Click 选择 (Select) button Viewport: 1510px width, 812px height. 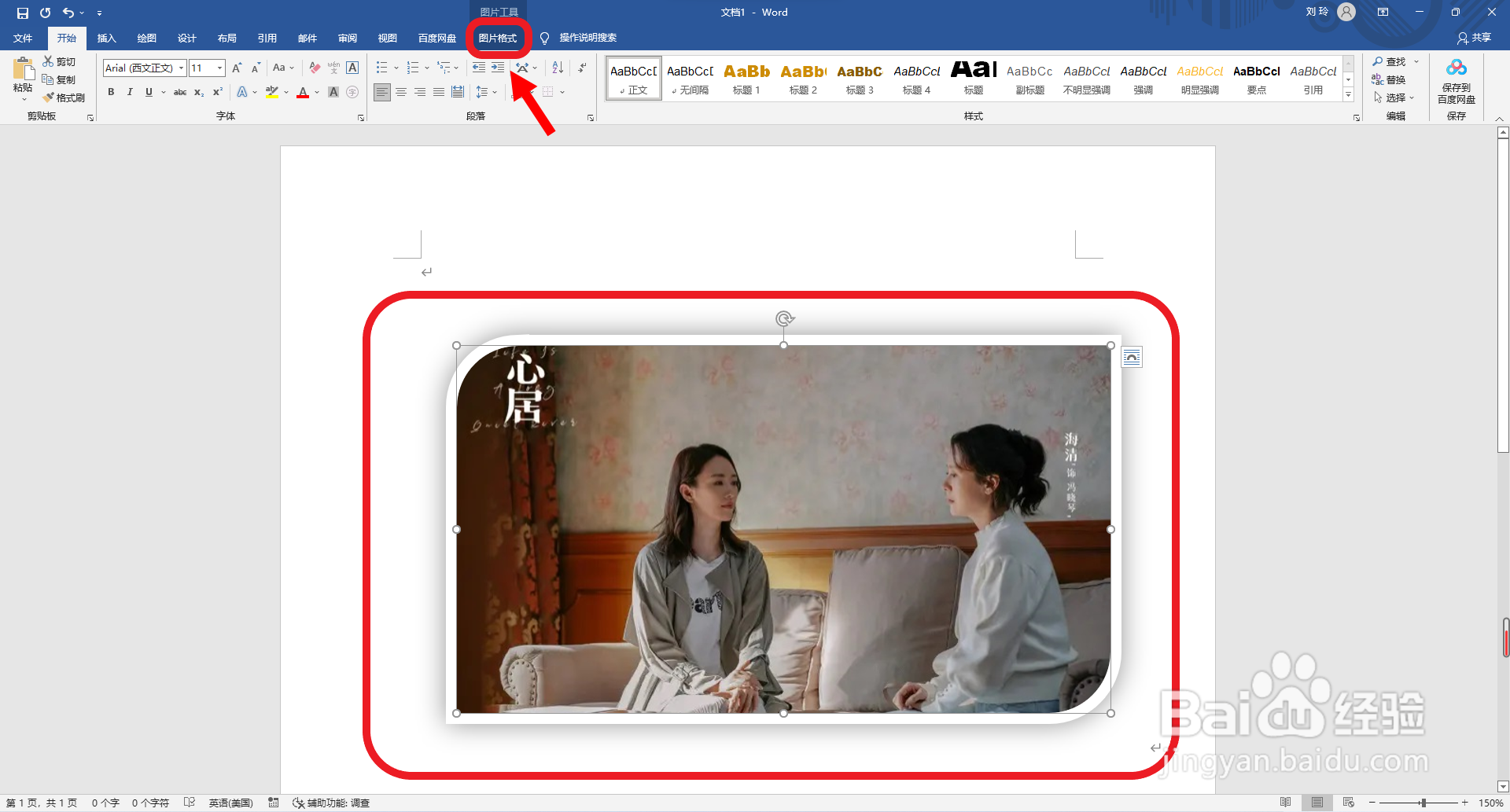coord(1394,97)
